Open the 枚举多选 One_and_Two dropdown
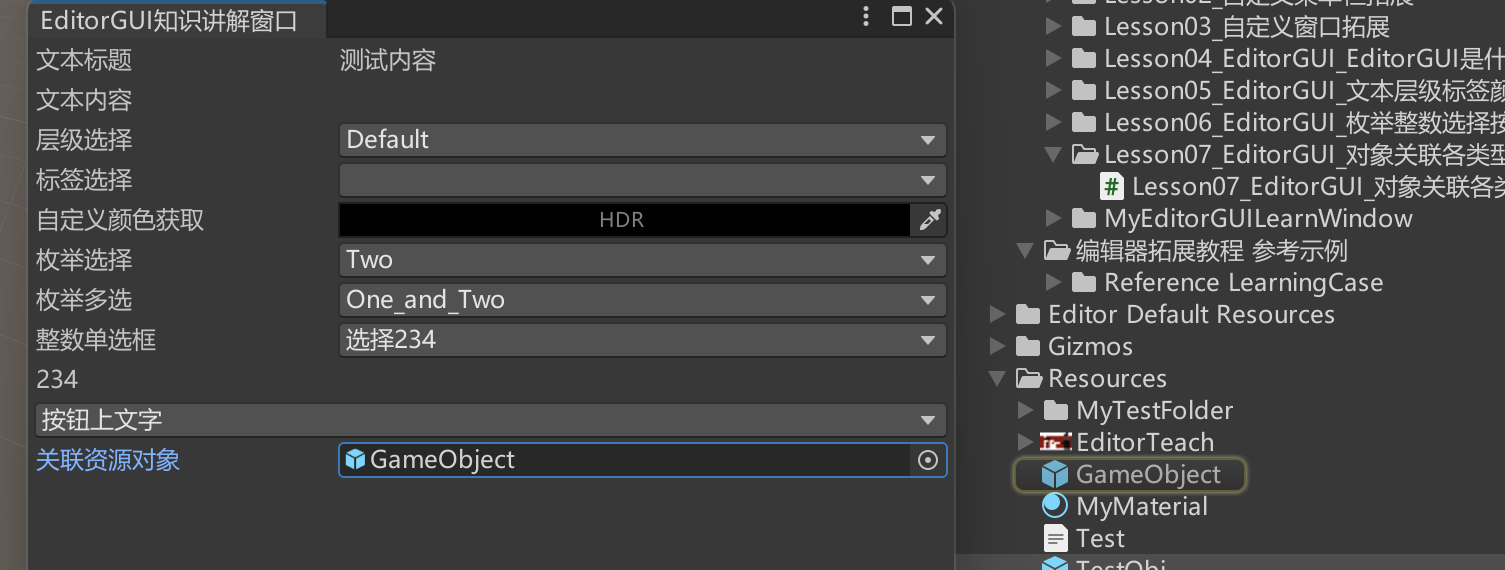Viewport: 1505px width, 570px height. point(642,300)
